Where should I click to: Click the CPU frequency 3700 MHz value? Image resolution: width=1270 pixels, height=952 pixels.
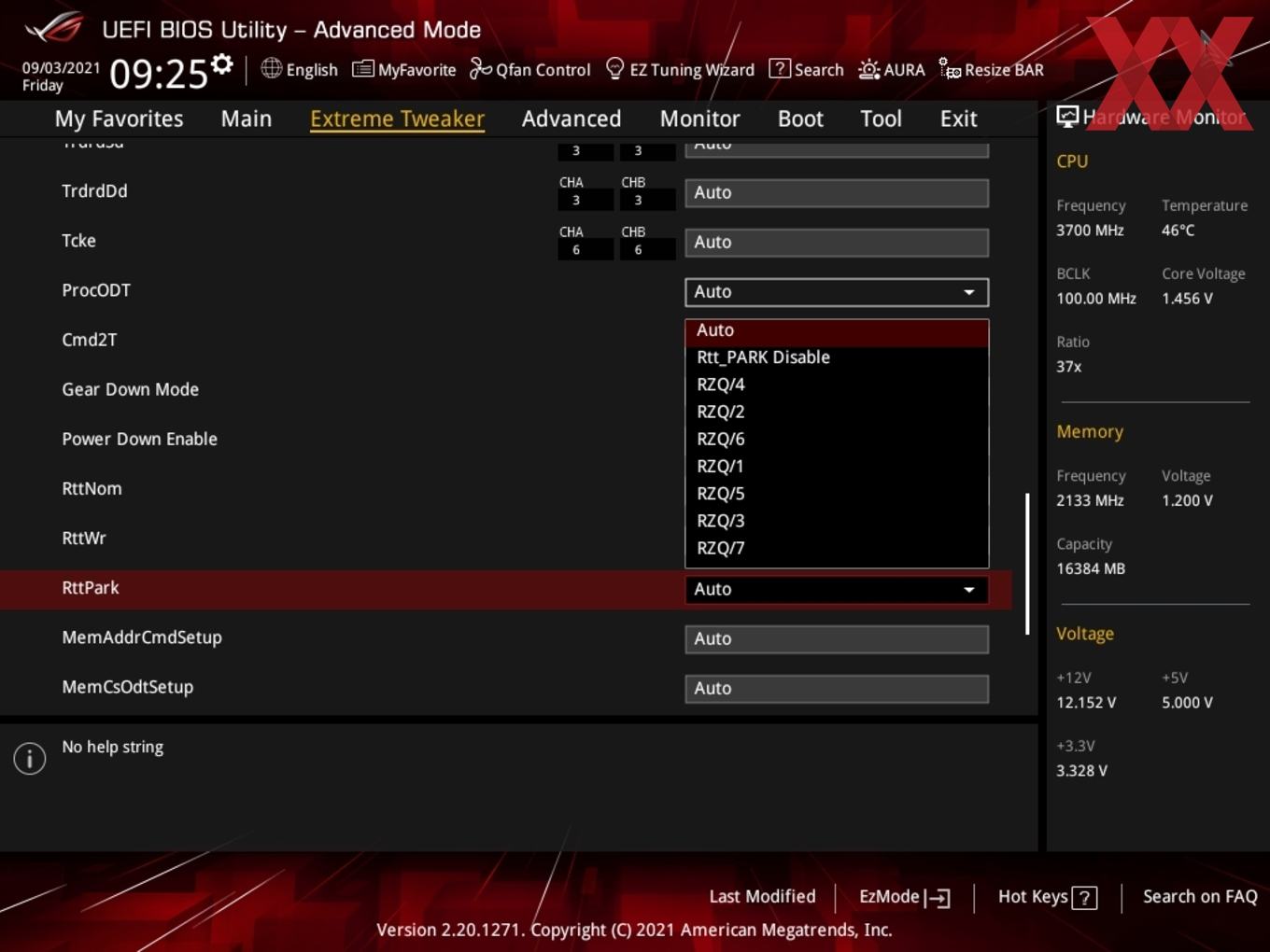(1090, 231)
